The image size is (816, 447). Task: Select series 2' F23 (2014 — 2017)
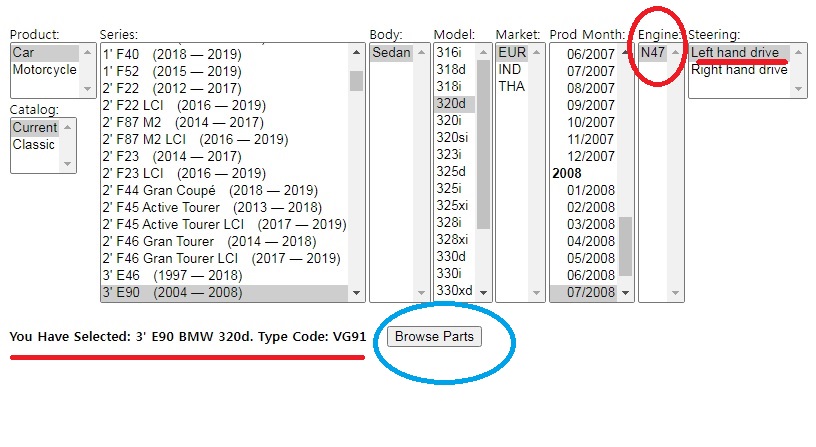[x=225, y=157]
